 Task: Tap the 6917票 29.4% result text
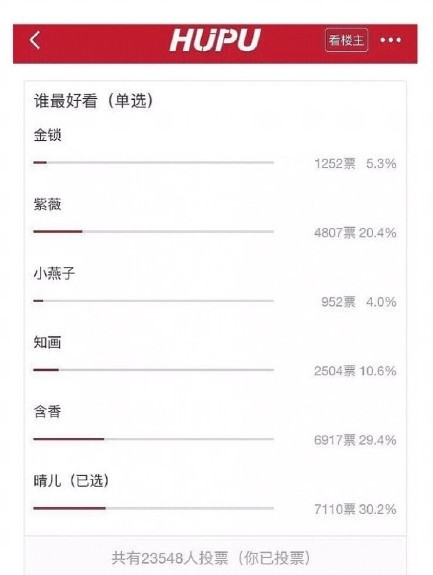click(355, 440)
